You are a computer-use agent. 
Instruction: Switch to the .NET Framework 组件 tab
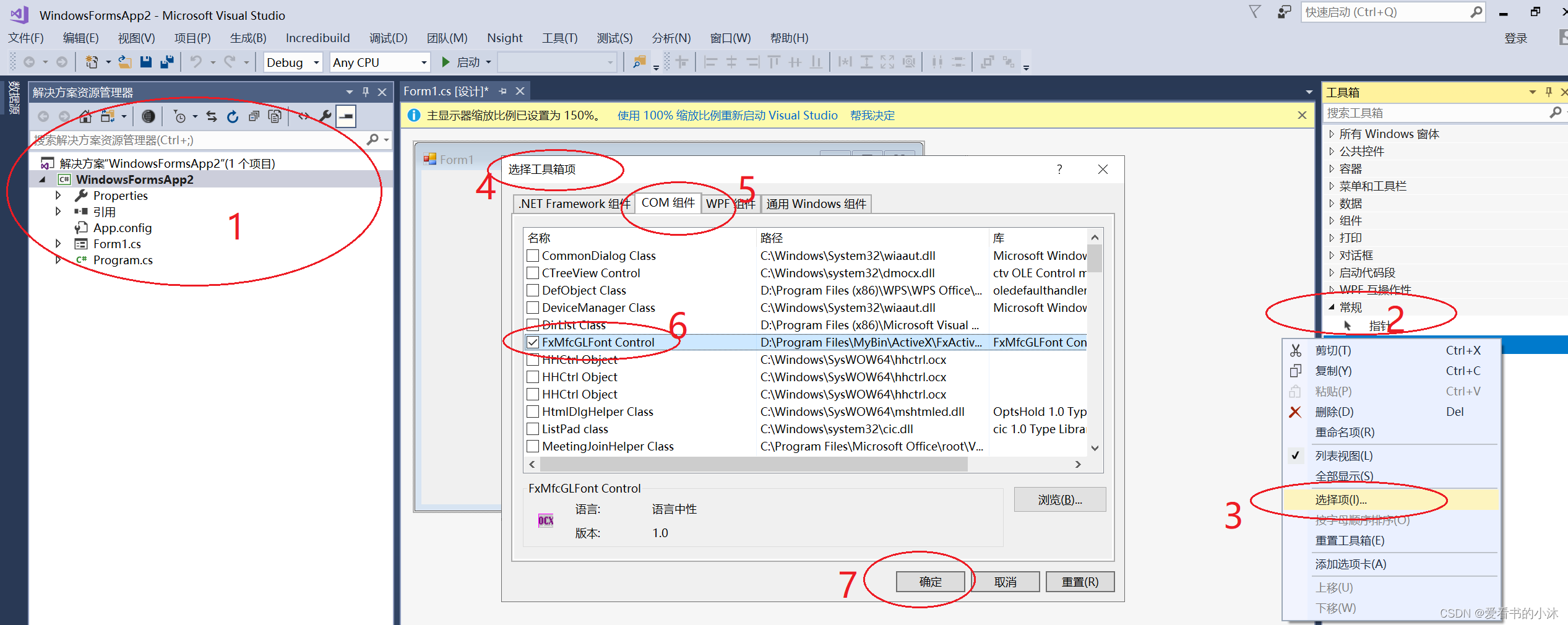(574, 204)
